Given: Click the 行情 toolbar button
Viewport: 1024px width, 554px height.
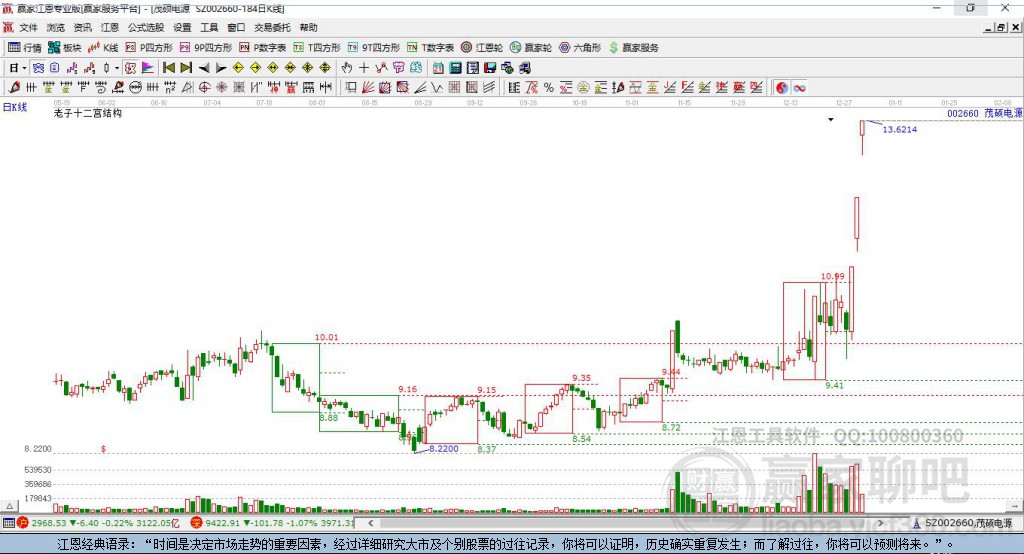Looking at the screenshot, I should coord(25,48).
